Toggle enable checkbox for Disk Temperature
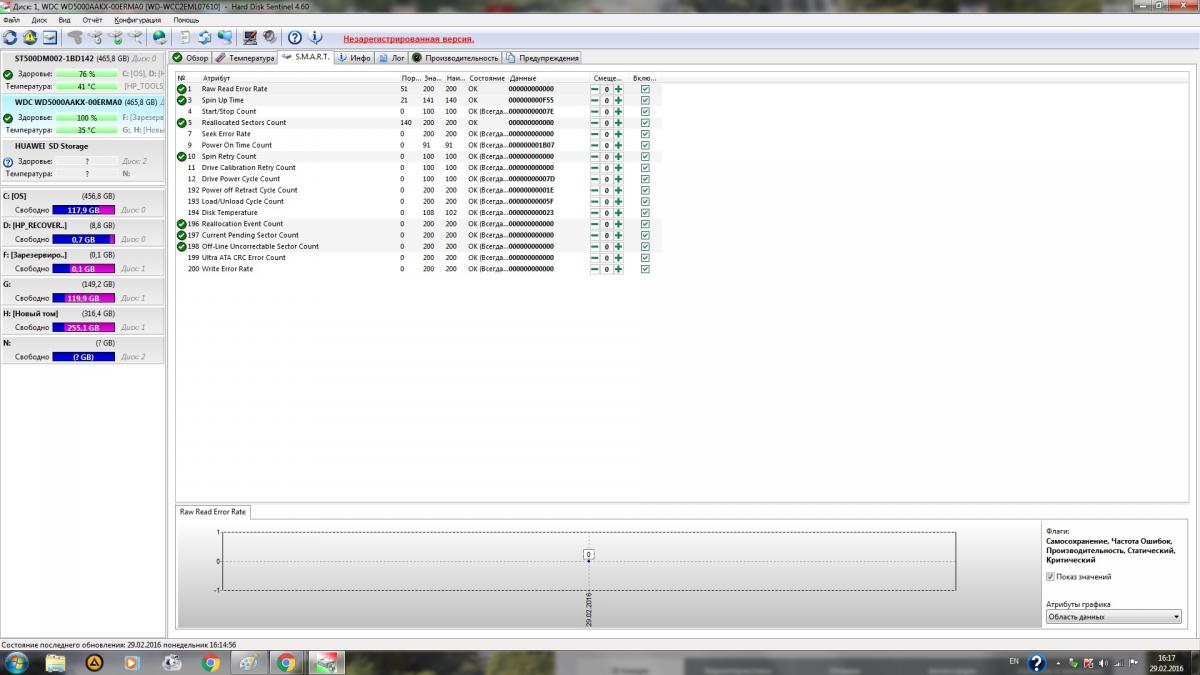This screenshot has height=675, width=1200. 645,212
